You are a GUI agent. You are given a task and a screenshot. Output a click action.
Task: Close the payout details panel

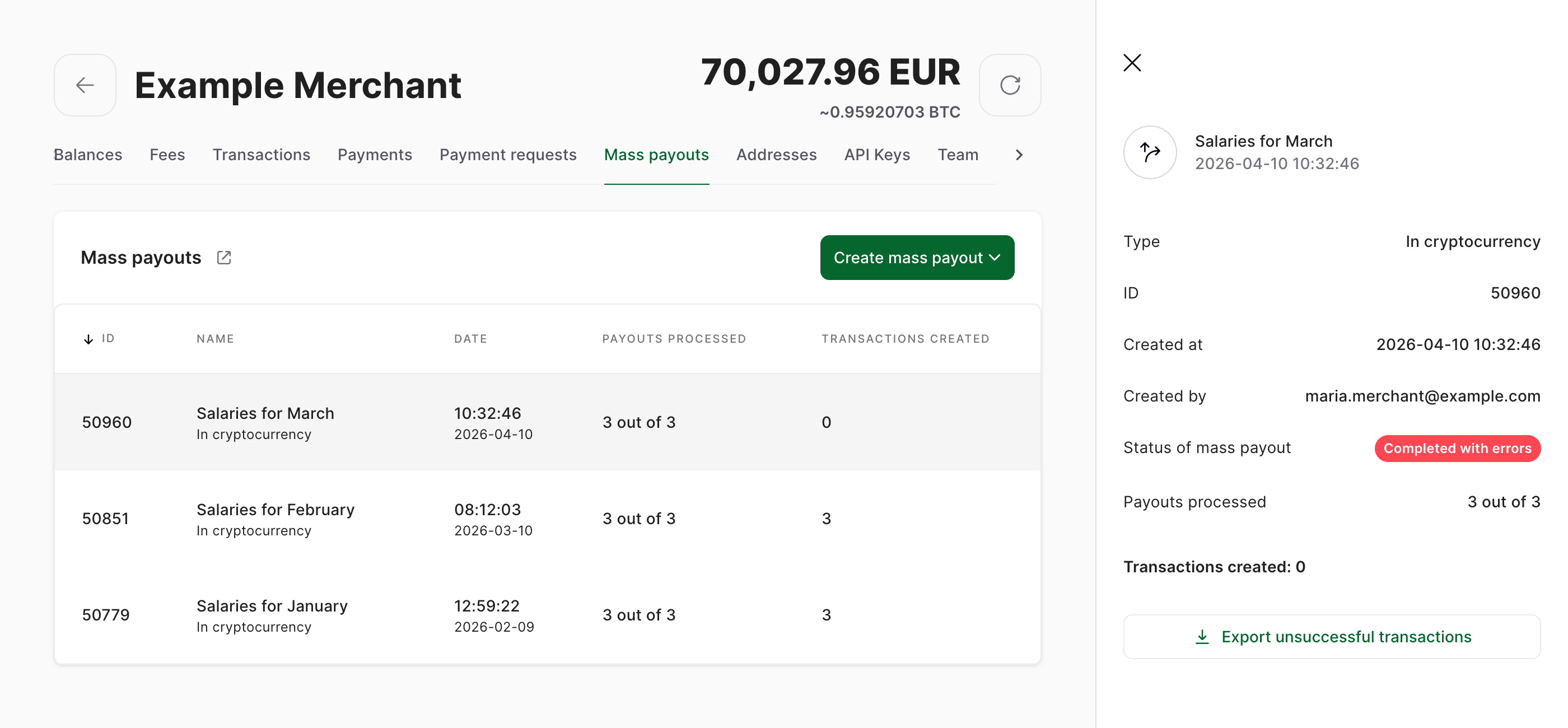tap(1132, 63)
